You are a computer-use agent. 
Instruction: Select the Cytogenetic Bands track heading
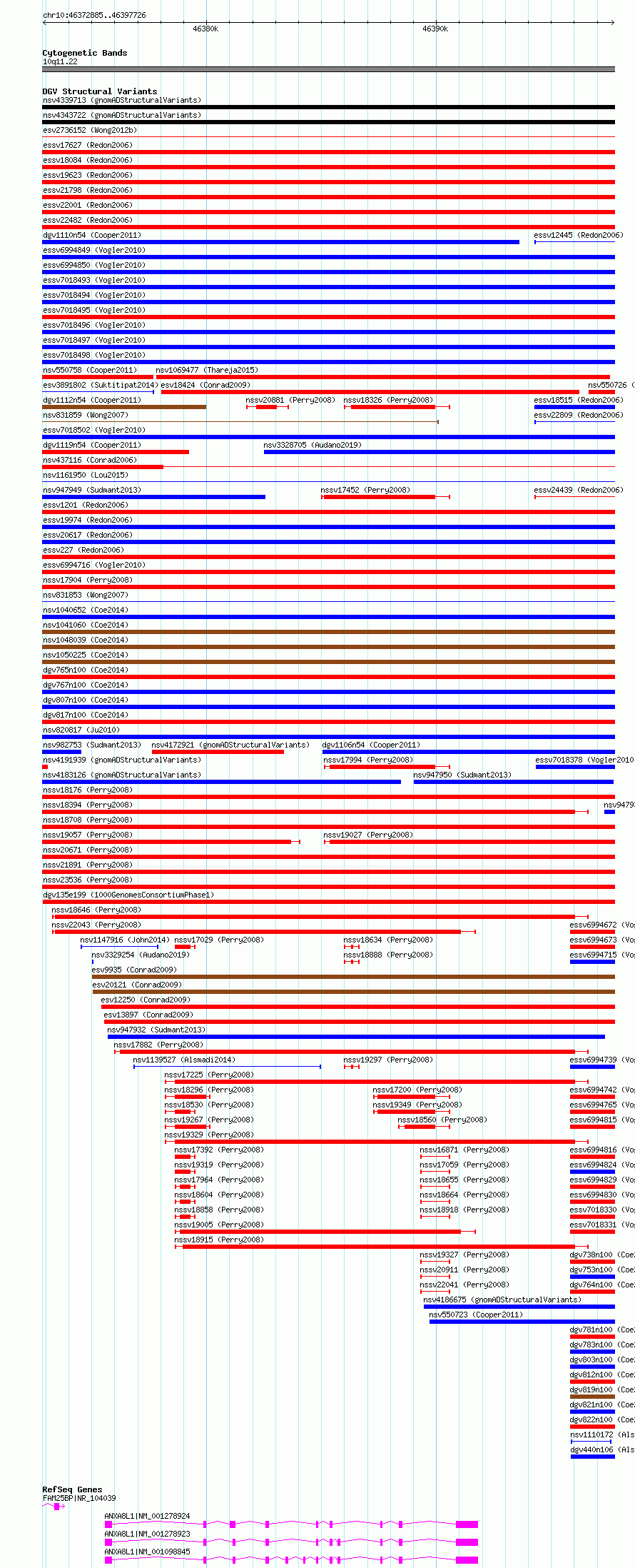pyautogui.click(x=85, y=53)
